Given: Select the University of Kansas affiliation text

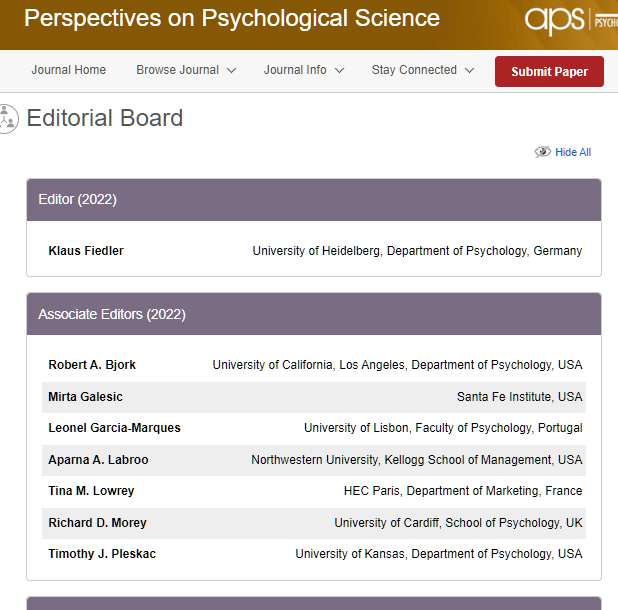Looking at the screenshot, I should (x=439, y=554).
